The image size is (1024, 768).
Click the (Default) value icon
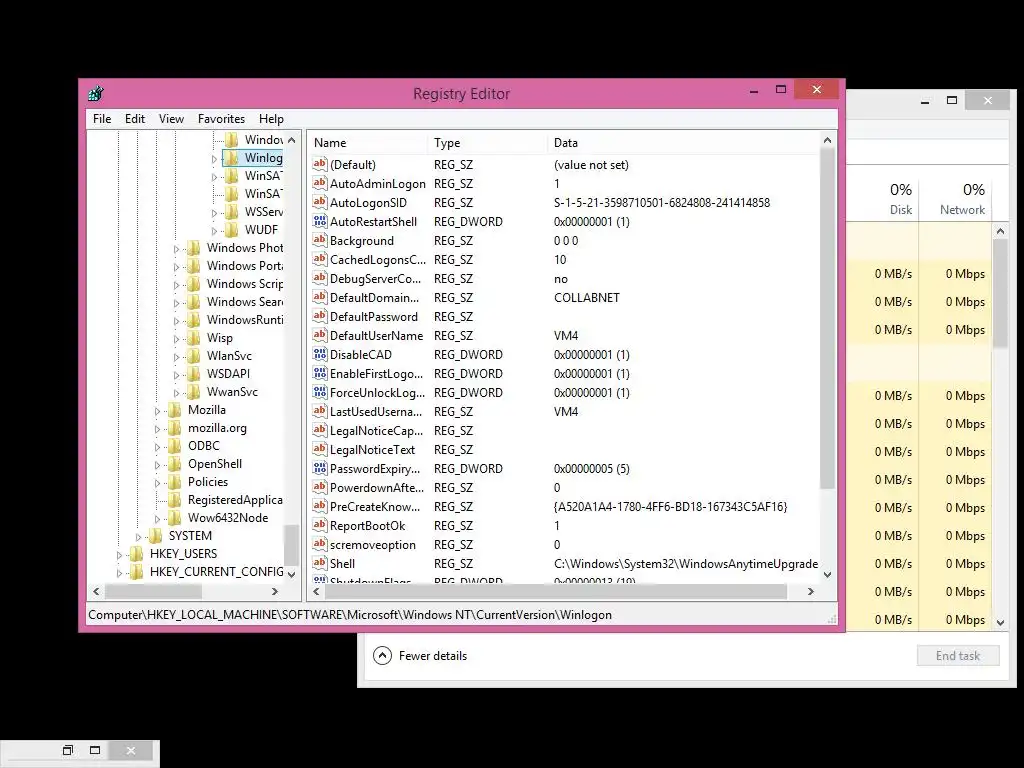(319, 165)
